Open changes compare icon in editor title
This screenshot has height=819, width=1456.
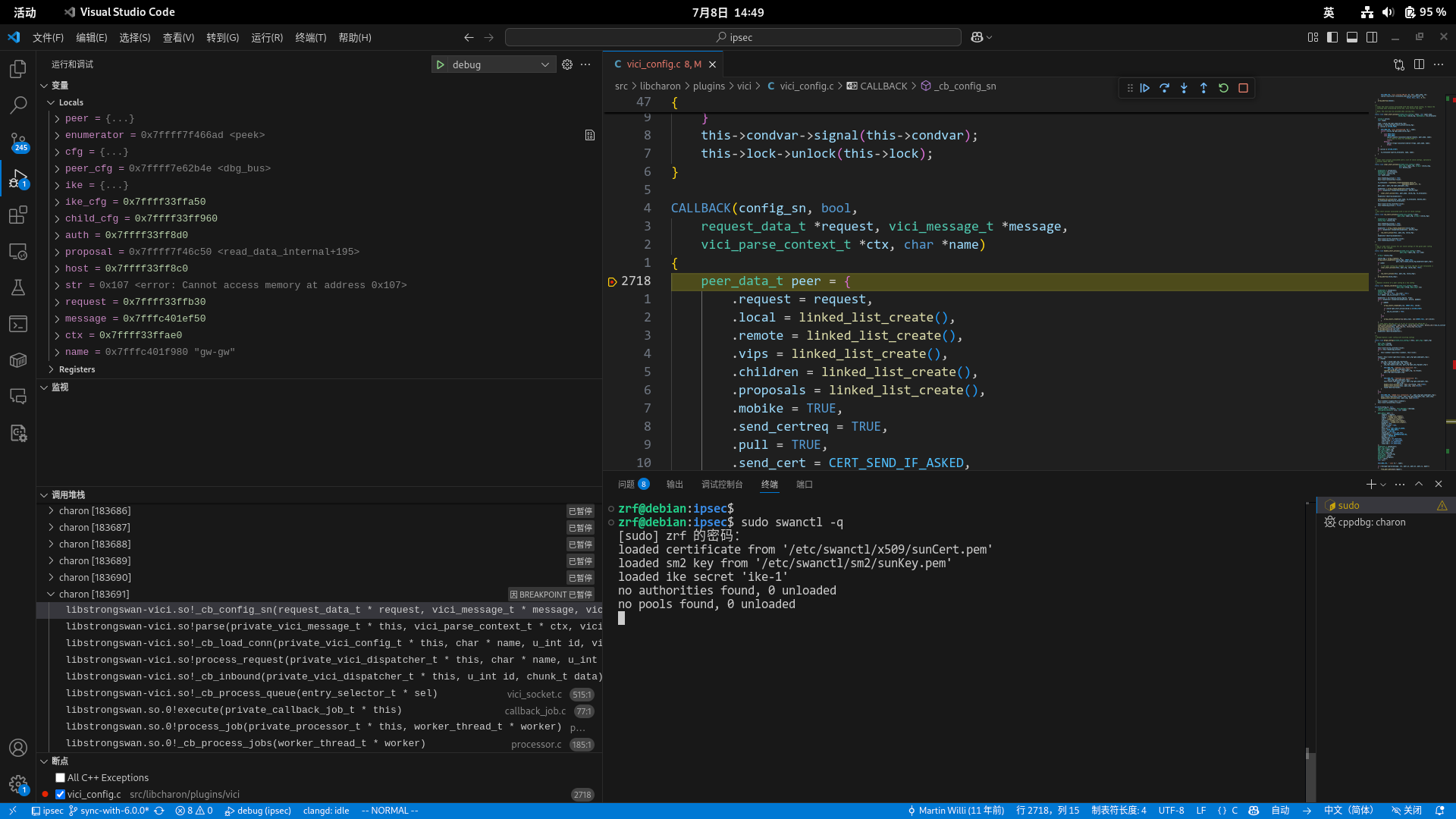(x=1399, y=64)
